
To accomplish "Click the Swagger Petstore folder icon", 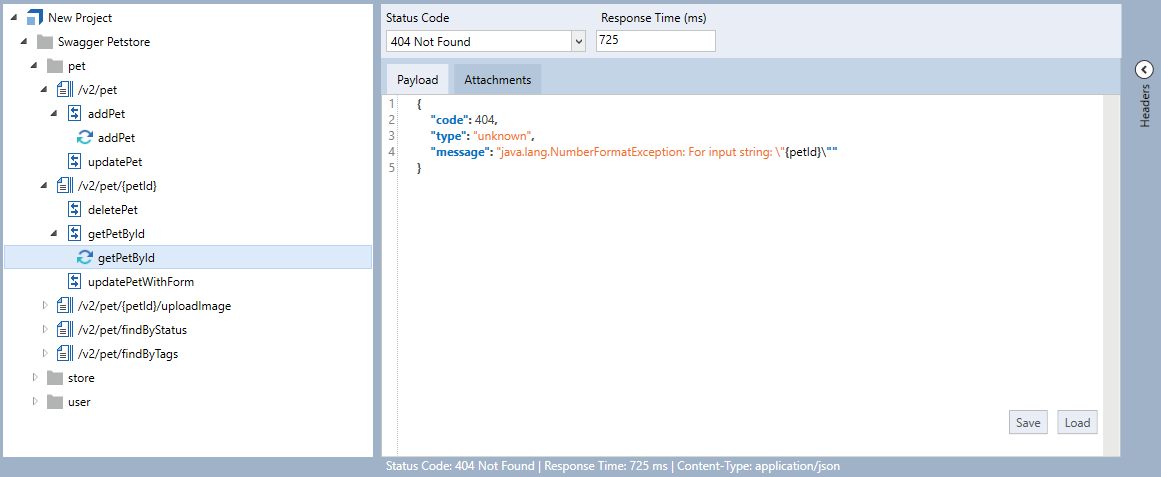I will click(x=45, y=42).
